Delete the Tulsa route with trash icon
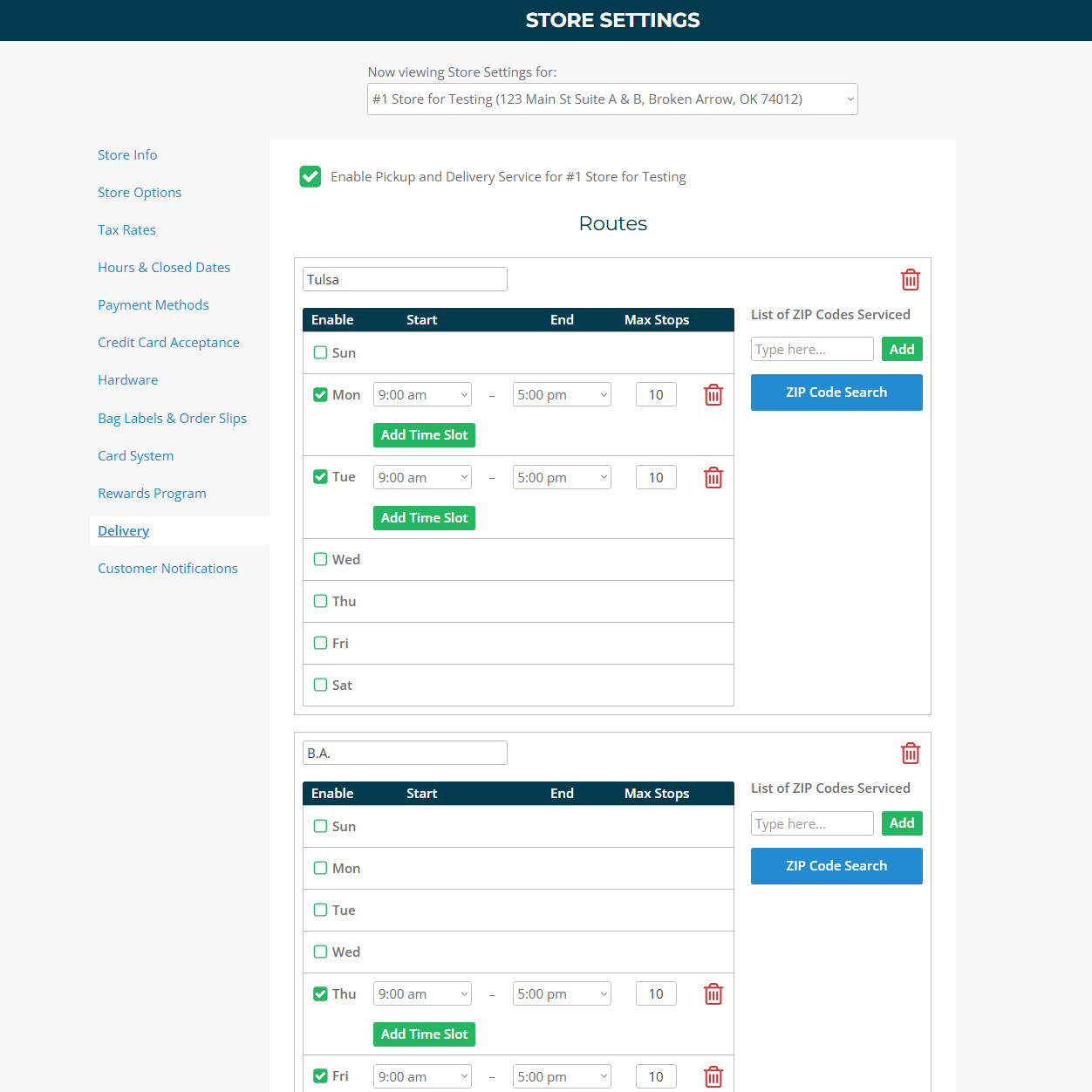This screenshot has width=1092, height=1092. point(911,280)
